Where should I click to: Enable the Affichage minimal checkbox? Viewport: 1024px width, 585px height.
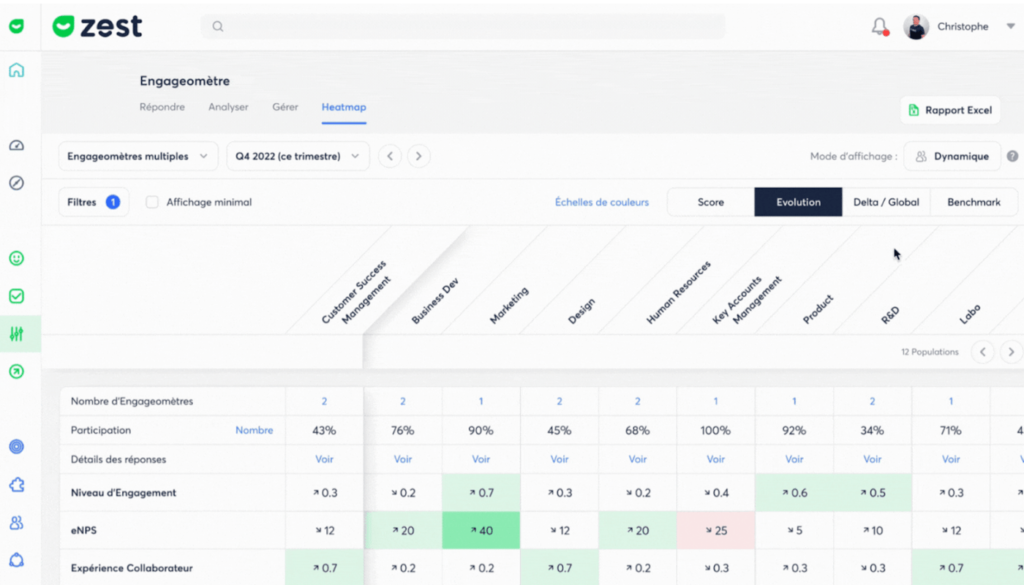pos(151,202)
